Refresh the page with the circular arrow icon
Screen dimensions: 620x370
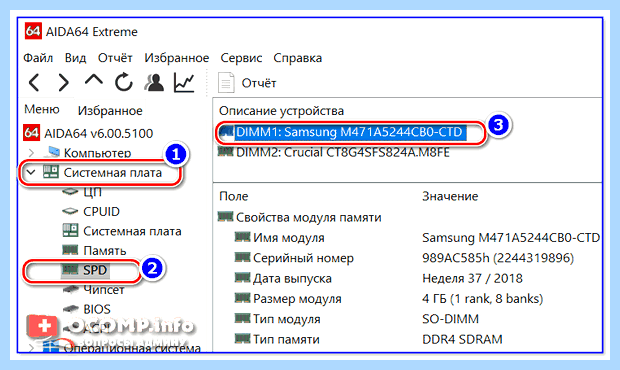coord(124,82)
